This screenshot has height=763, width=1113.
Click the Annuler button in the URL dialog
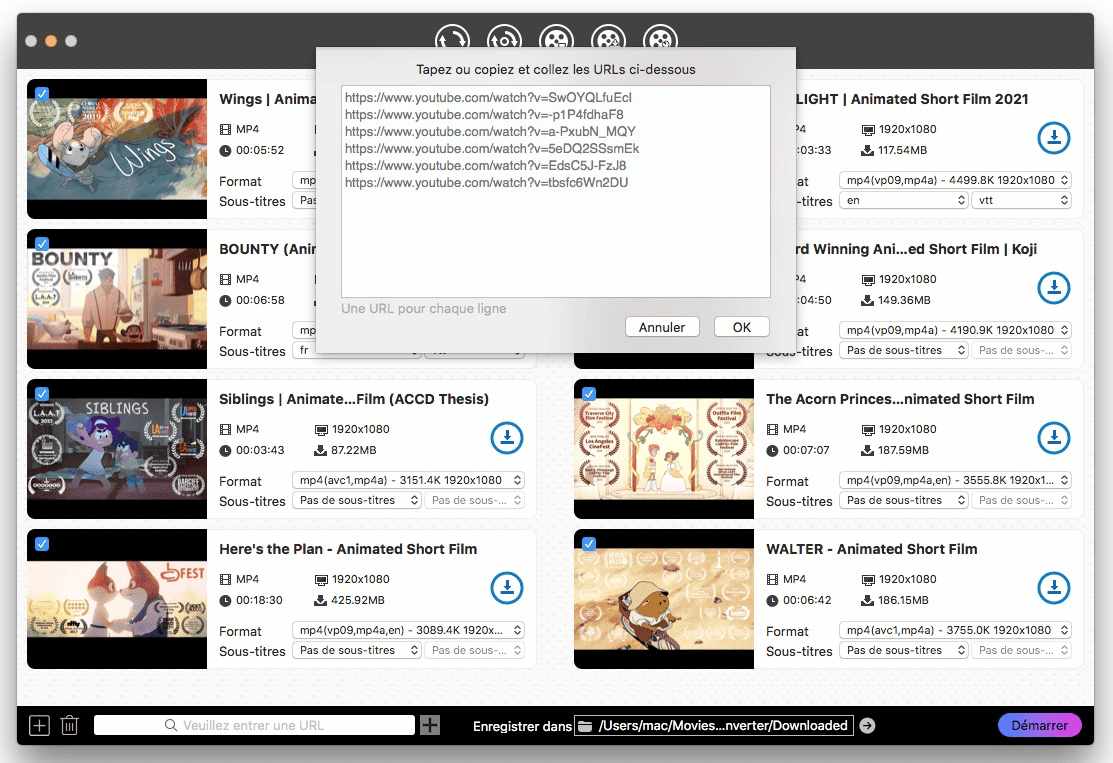click(x=662, y=327)
